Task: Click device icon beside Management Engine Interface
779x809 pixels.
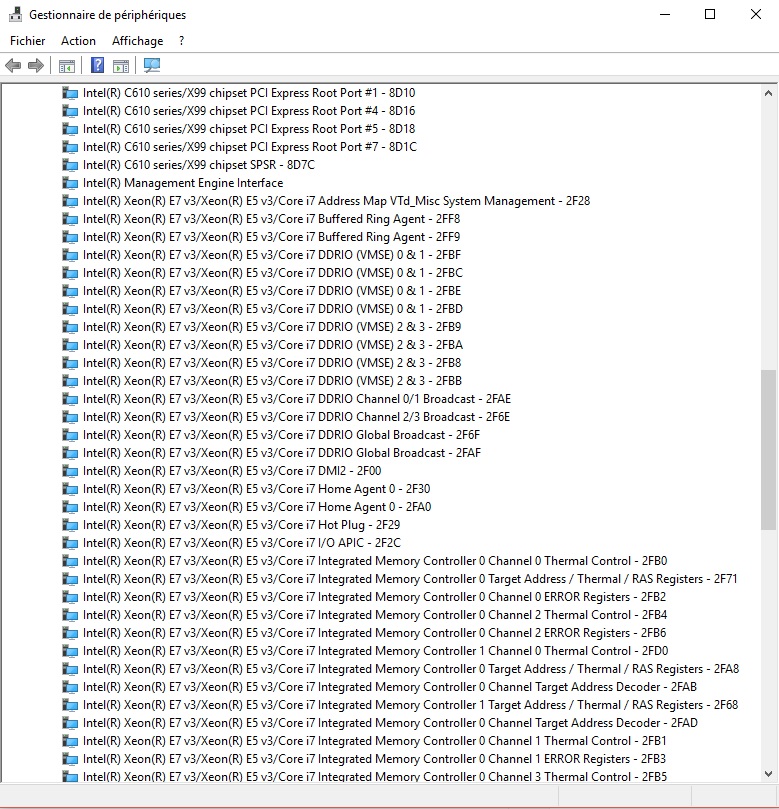Action: point(70,183)
